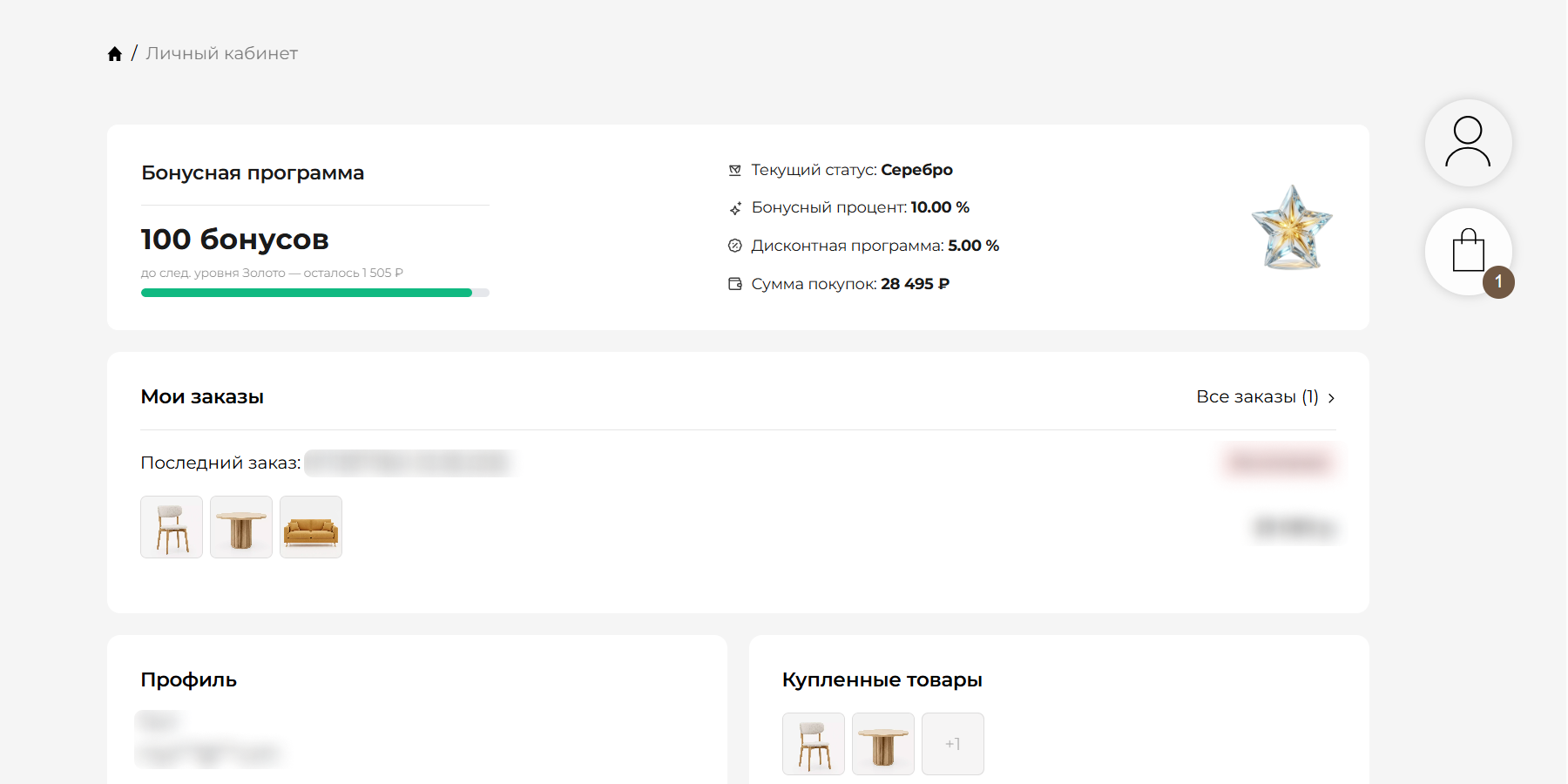Expand all orders via the chevron arrow
The image size is (1568, 784).
pos(1331,398)
